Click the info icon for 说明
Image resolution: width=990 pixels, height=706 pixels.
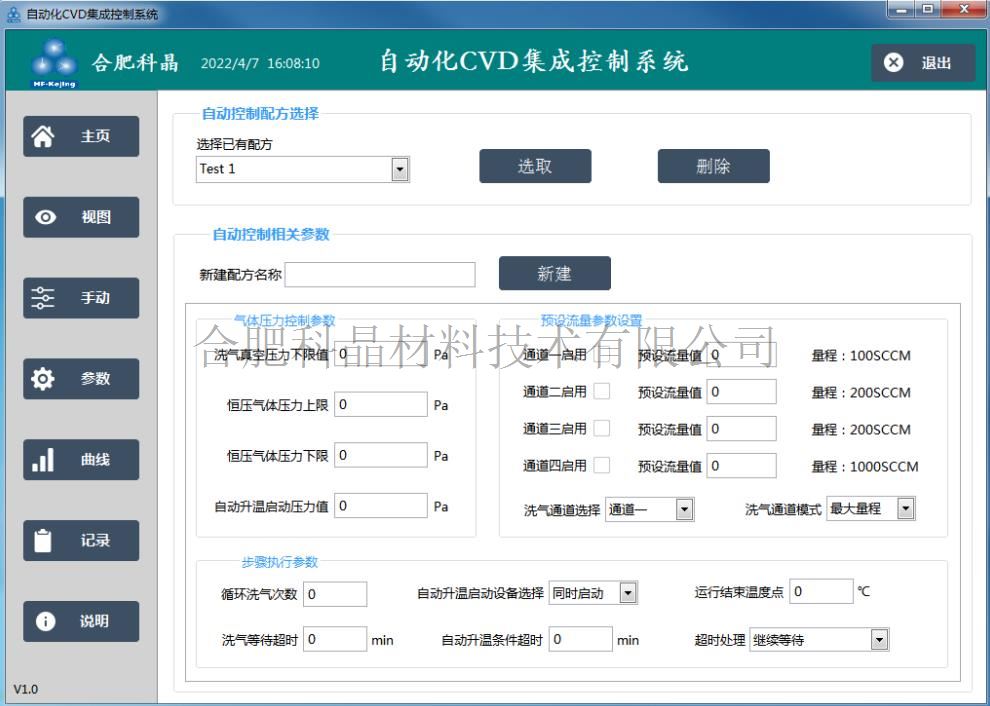pyautogui.click(x=45, y=621)
